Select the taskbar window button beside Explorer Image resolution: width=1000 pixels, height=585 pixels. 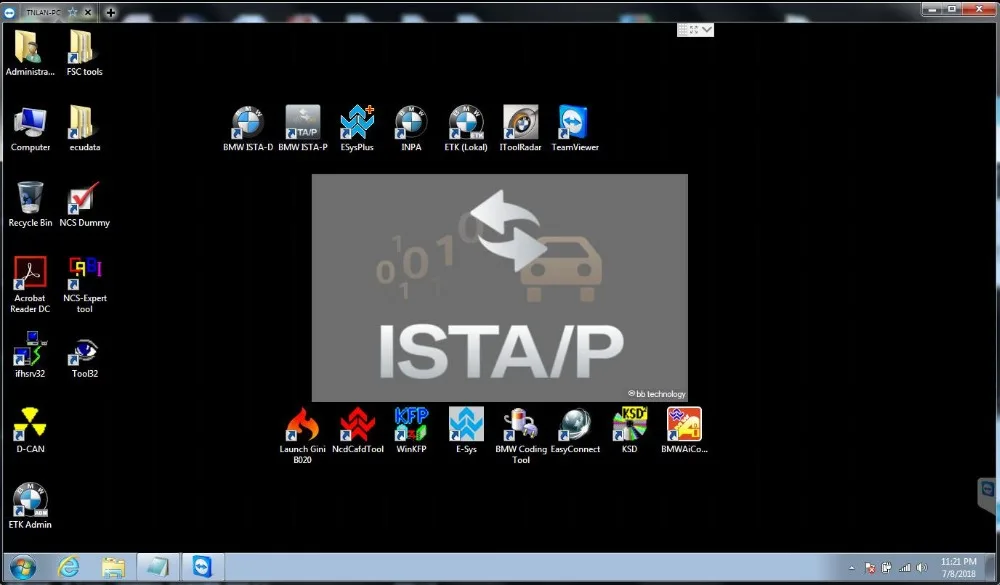pyautogui.click(x=157, y=567)
